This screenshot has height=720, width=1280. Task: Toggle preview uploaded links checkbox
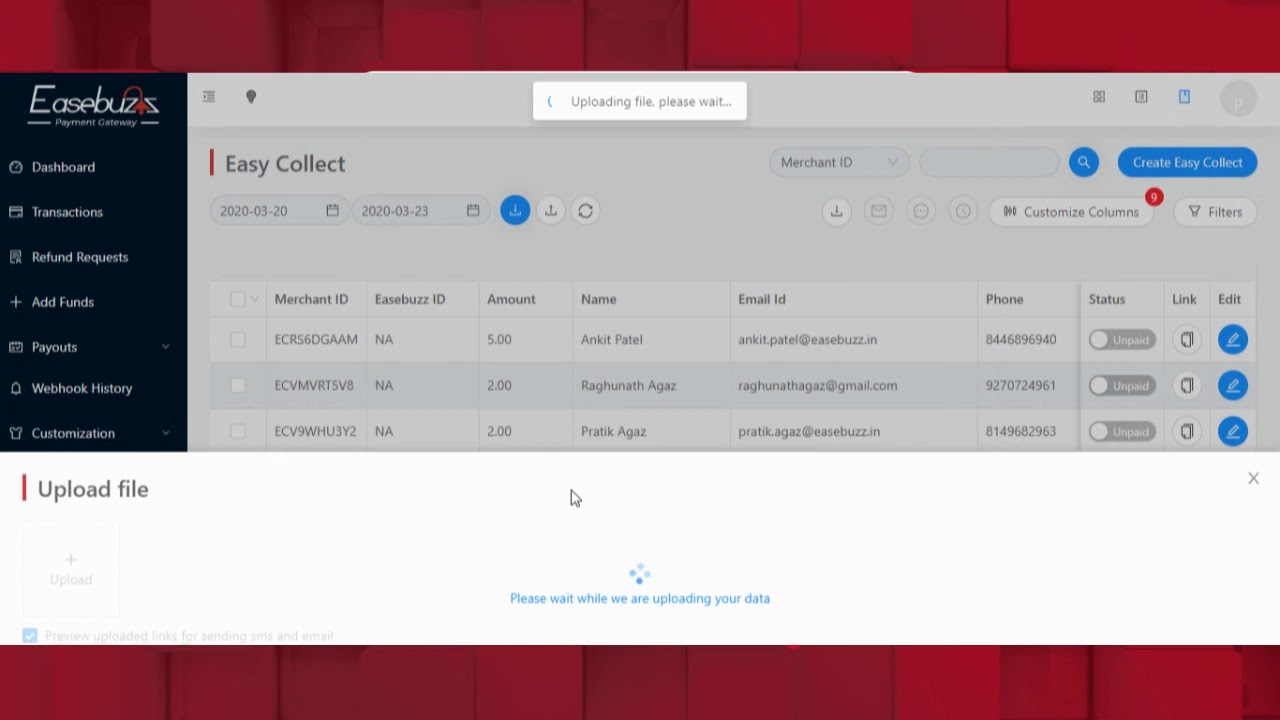point(30,636)
